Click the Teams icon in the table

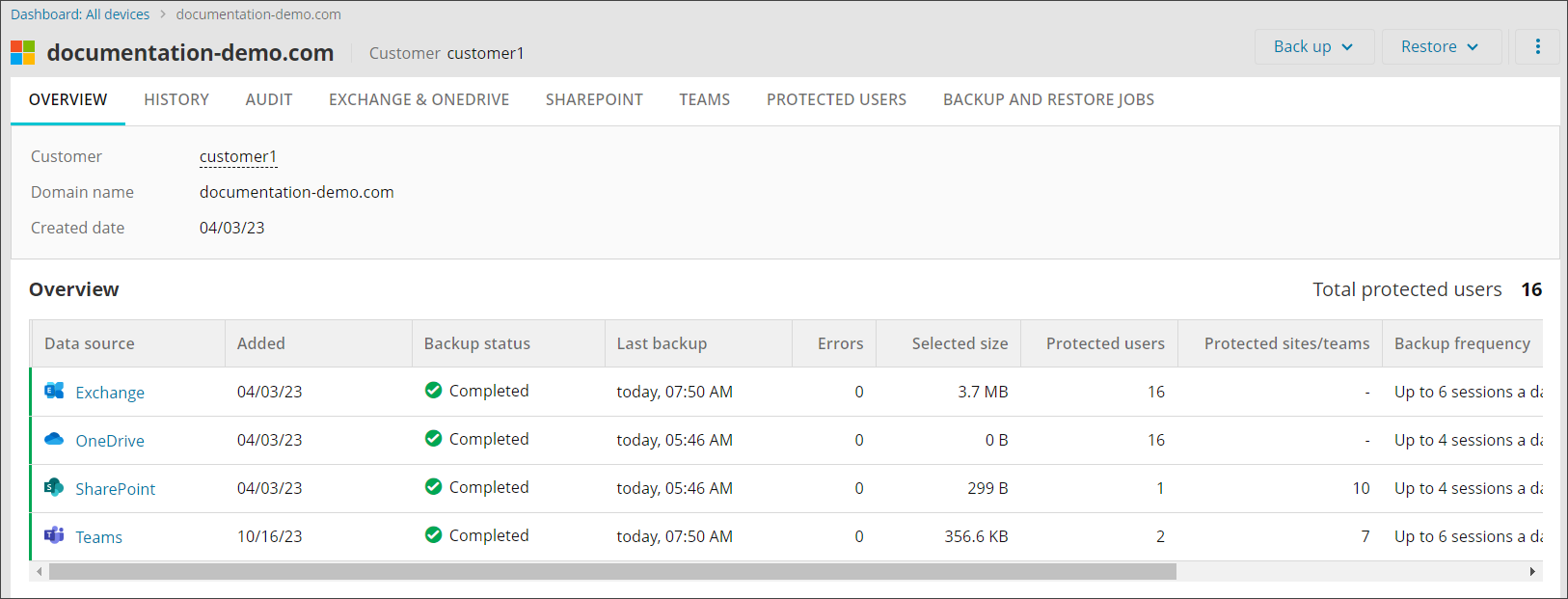coord(54,535)
